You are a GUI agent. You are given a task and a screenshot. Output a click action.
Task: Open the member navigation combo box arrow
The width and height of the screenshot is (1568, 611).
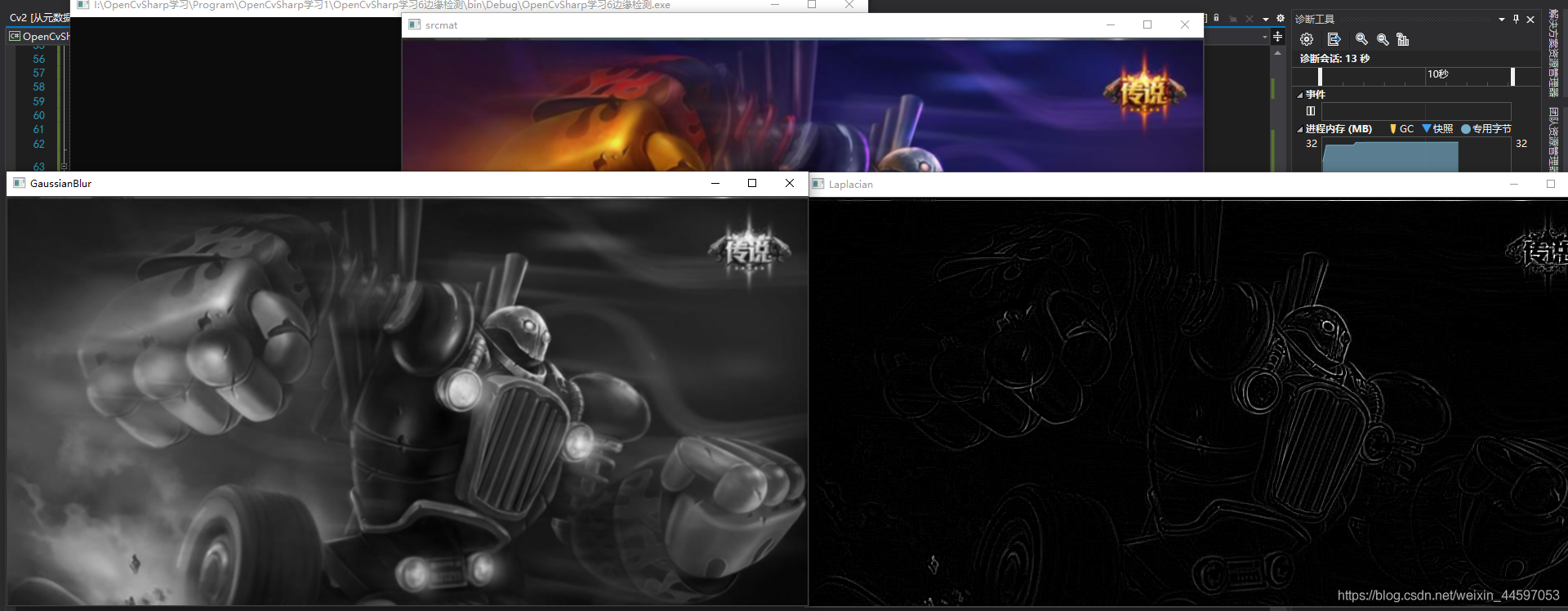(x=1264, y=37)
